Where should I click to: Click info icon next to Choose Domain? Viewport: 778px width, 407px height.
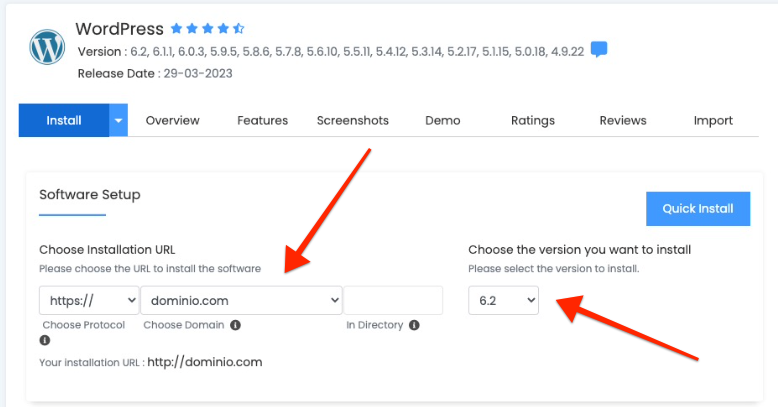tap(236, 325)
